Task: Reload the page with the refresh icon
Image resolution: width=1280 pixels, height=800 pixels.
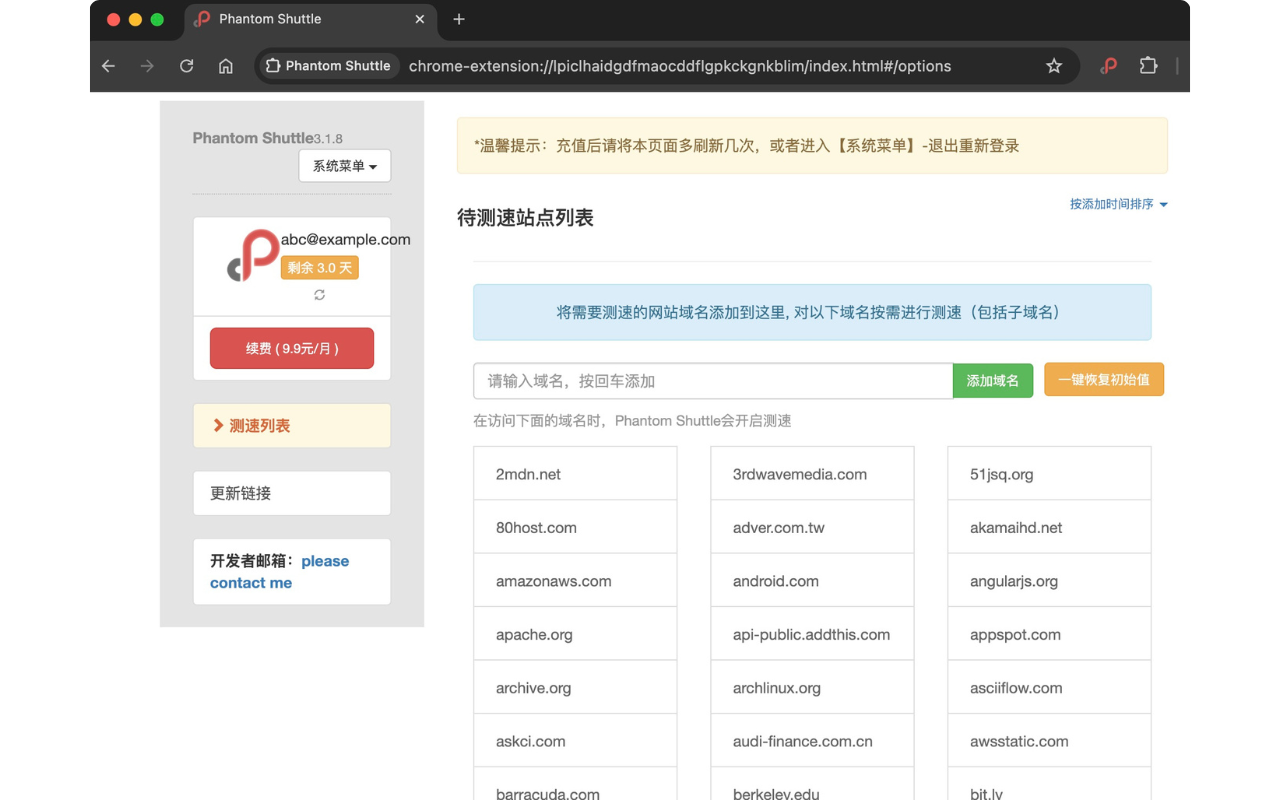Action: tap(186, 66)
